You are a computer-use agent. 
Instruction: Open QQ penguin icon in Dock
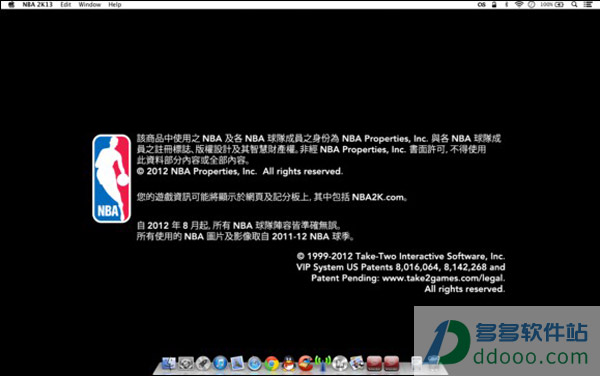pos(289,363)
